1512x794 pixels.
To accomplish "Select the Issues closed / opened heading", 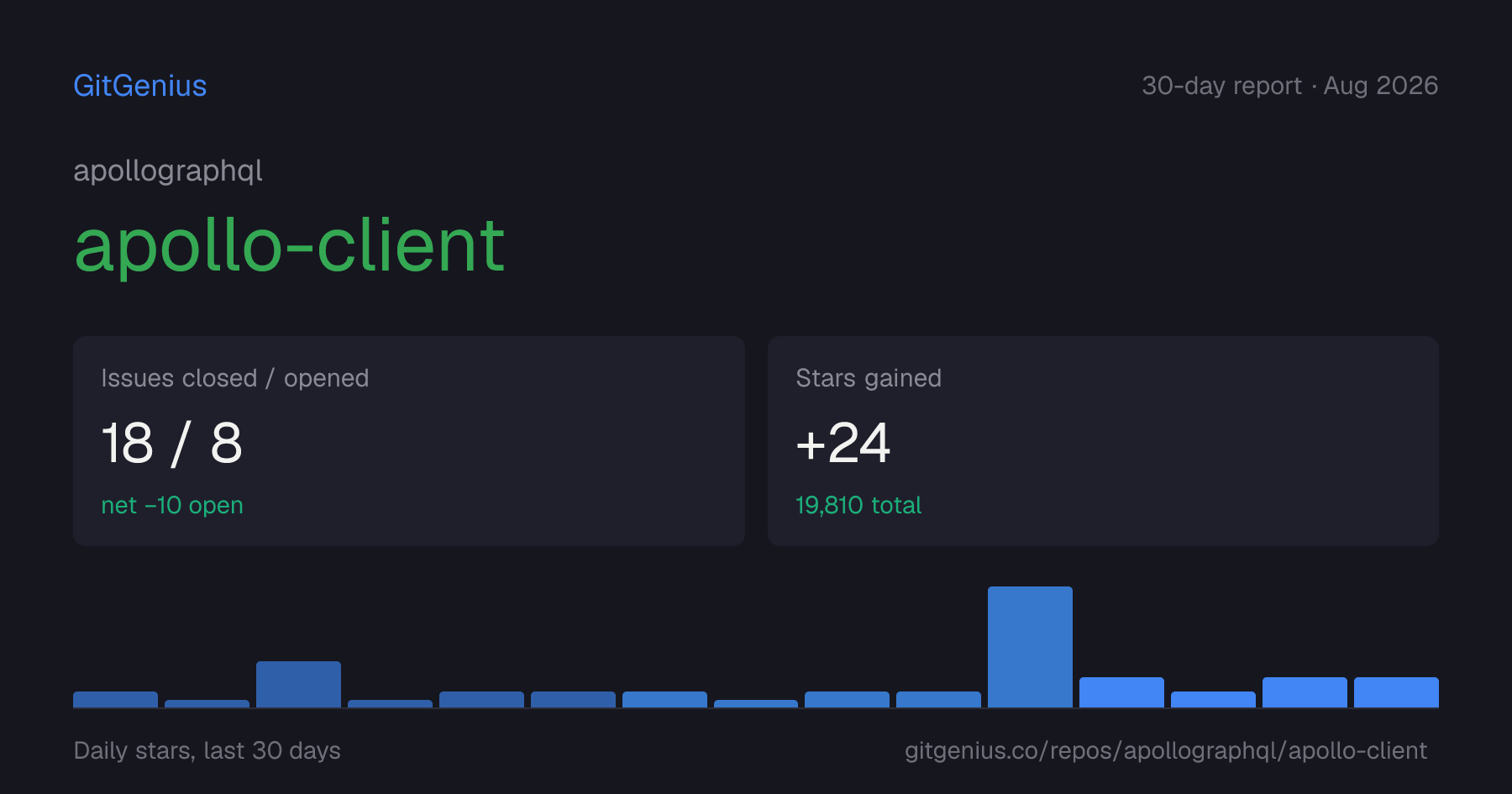I will [x=235, y=378].
